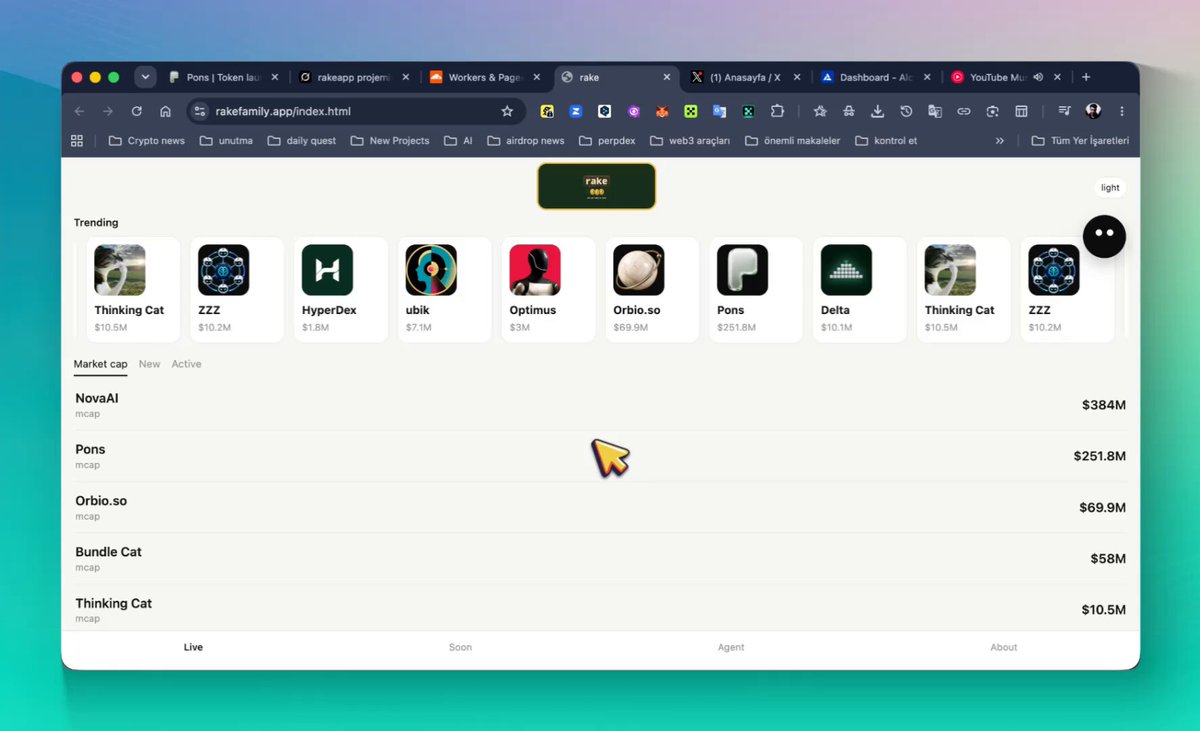Open the web3 araçları bookmark folder
Image resolution: width=1200 pixels, height=731 pixels.
click(690, 141)
